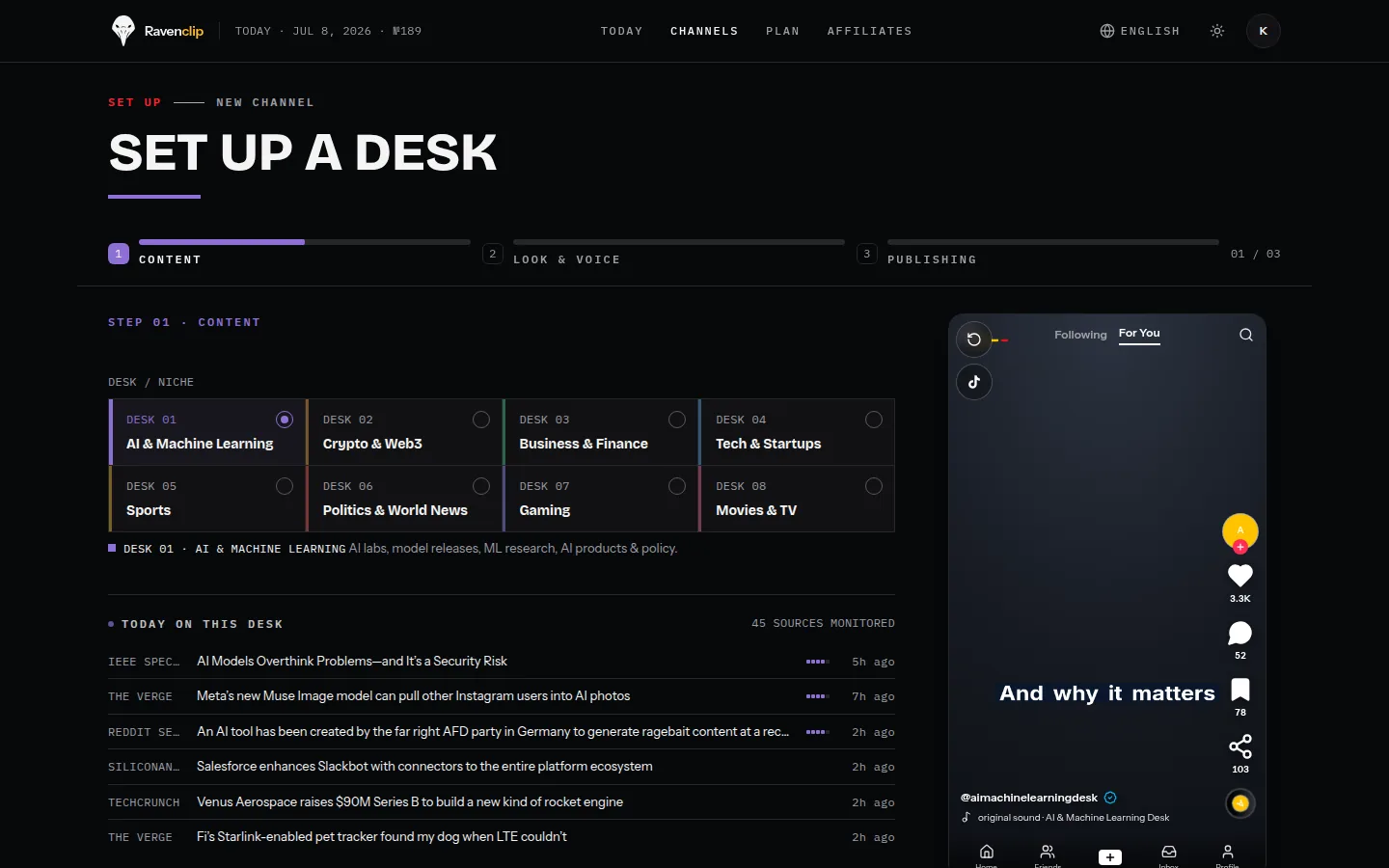Select the Business & Finance desk radio
Screen dimensions: 1389x868
coord(677,420)
